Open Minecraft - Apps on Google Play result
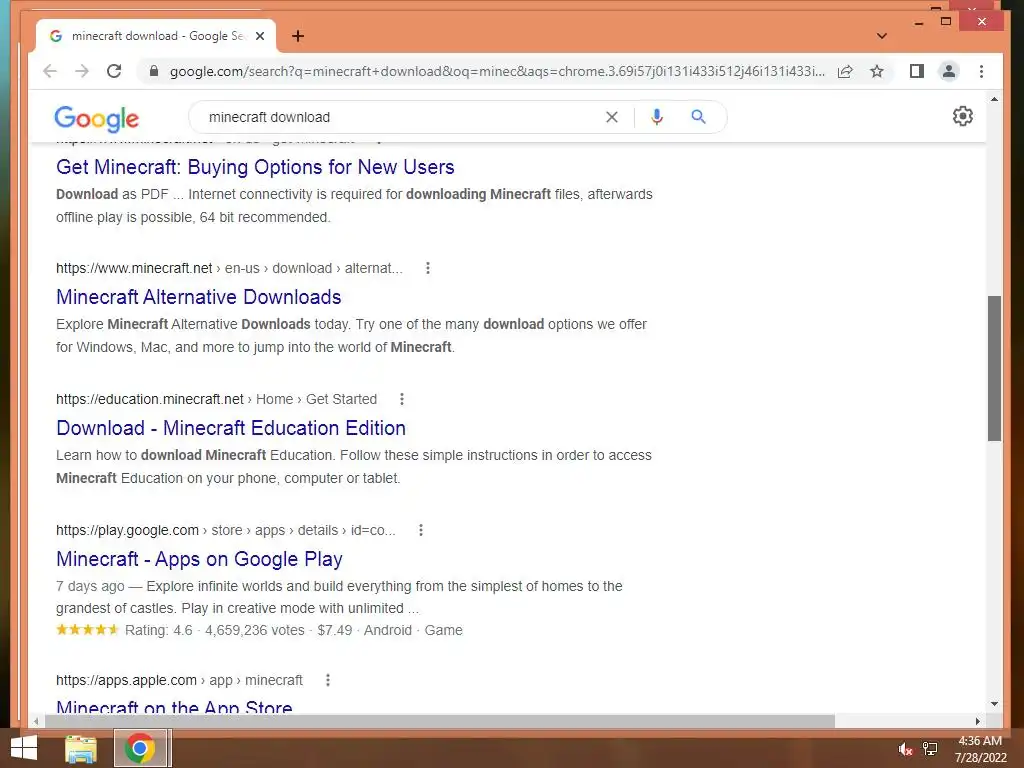1024x768 pixels. [x=199, y=559]
